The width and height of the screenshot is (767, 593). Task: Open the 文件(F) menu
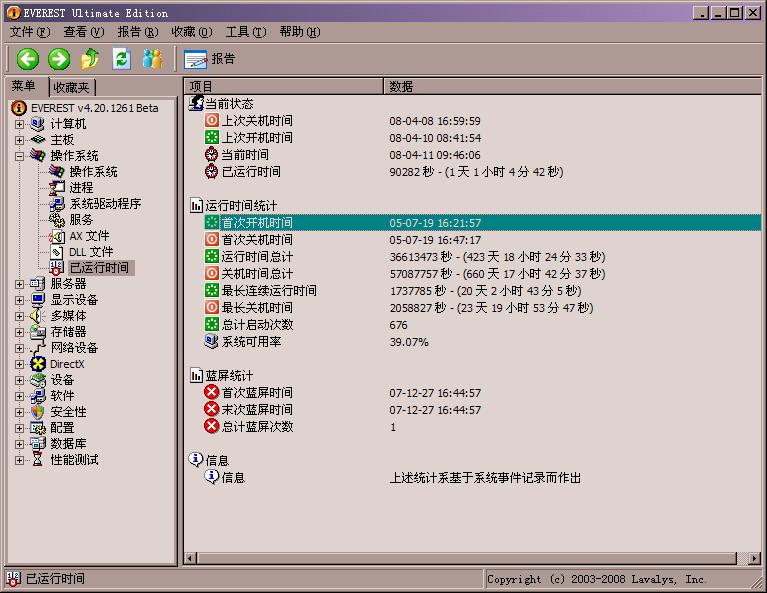click(30, 32)
